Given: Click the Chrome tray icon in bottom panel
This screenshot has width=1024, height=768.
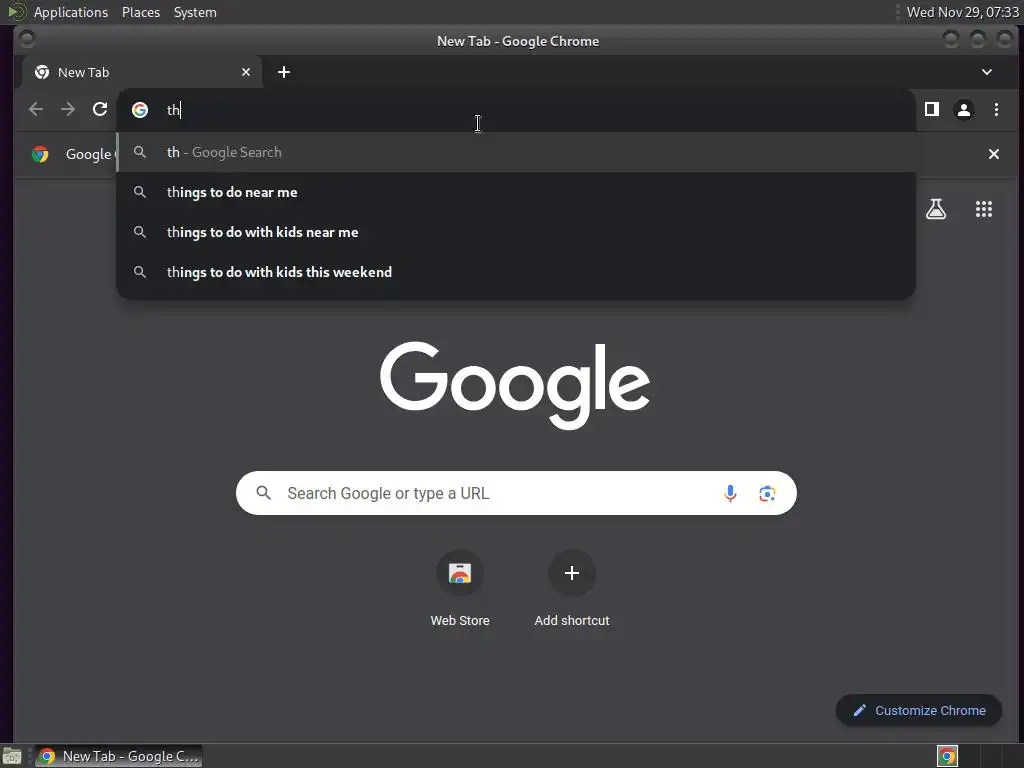Looking at the screenshot, I should [947, 756].
